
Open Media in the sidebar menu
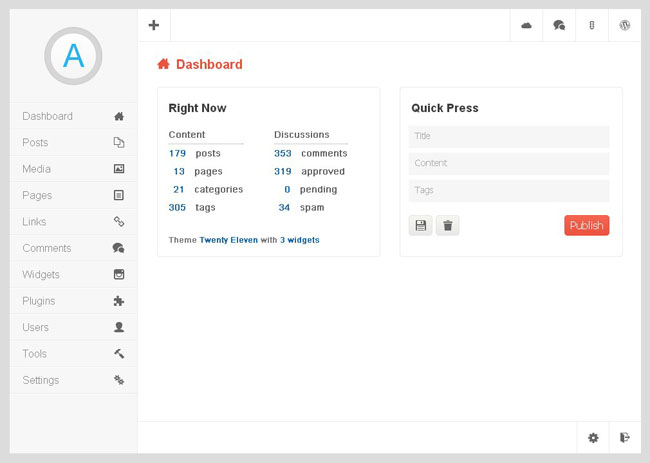(73, 169)
